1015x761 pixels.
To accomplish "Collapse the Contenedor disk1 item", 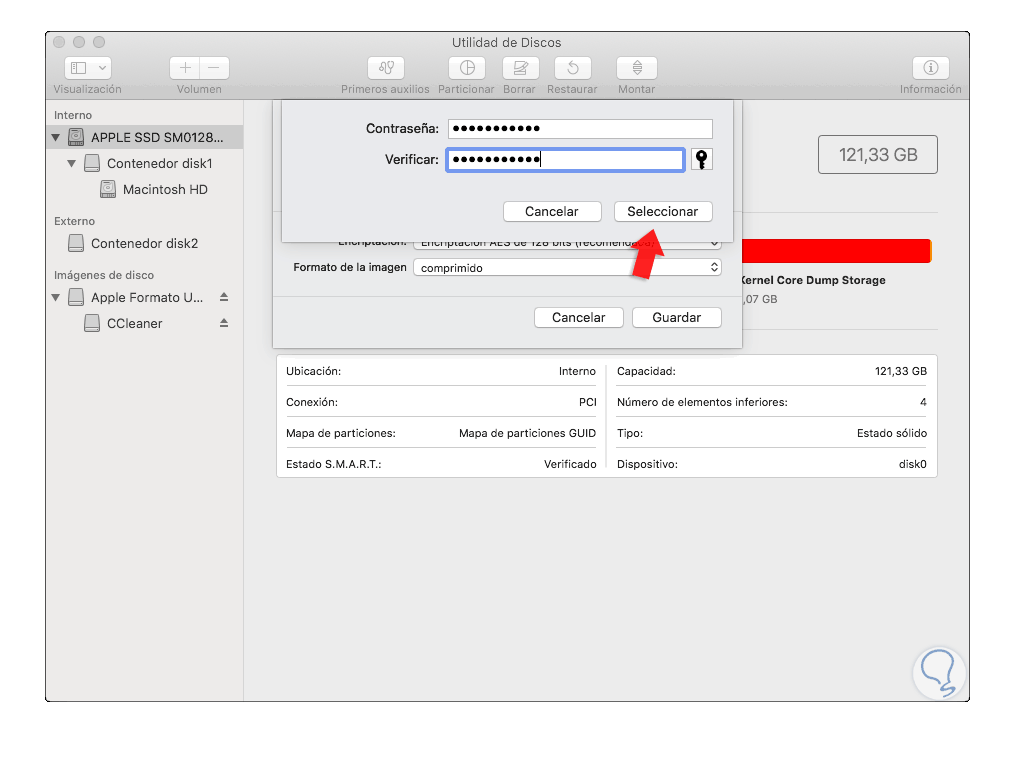I will click(71, 163).
